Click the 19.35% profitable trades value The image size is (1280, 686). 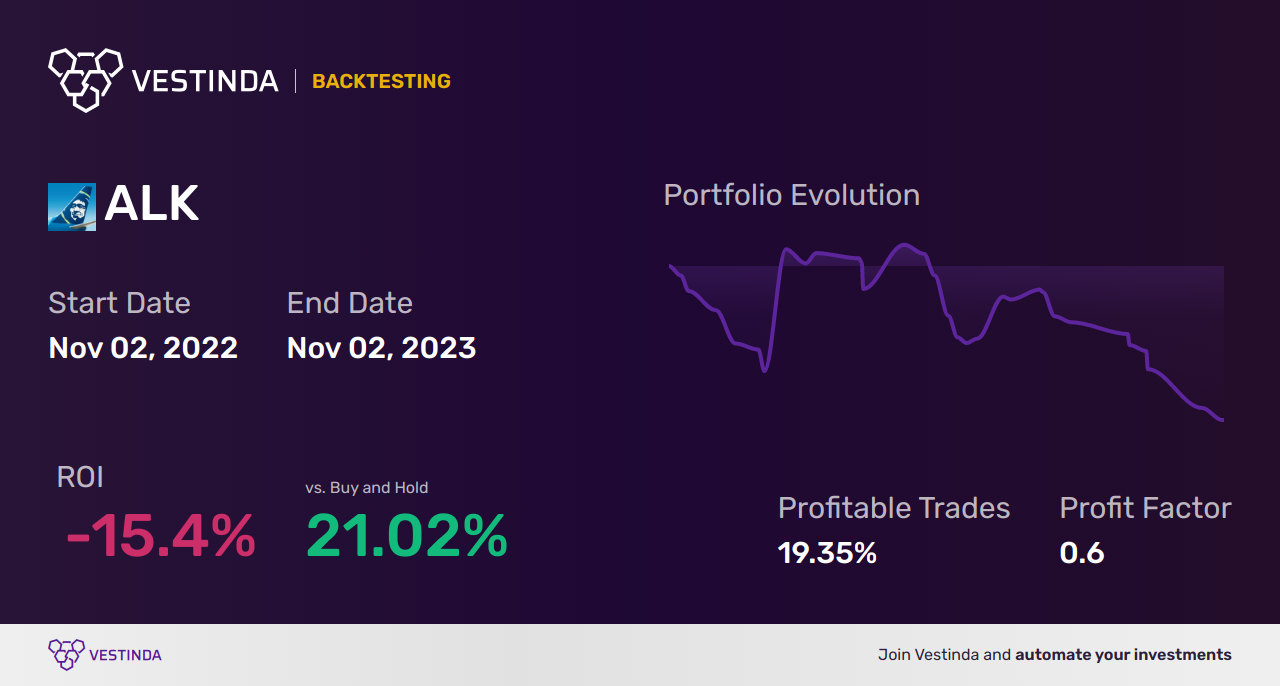827,553
